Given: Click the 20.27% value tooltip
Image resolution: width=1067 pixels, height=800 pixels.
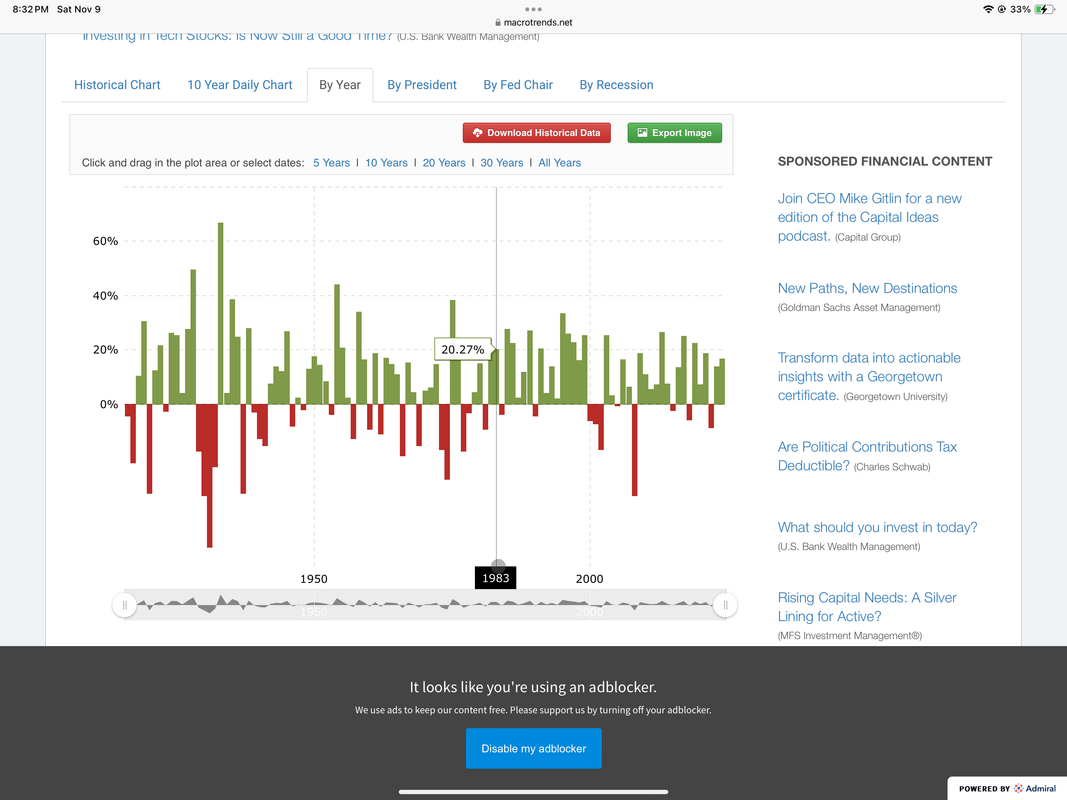Looking at the screenshot, I should [x=463, y=349].
